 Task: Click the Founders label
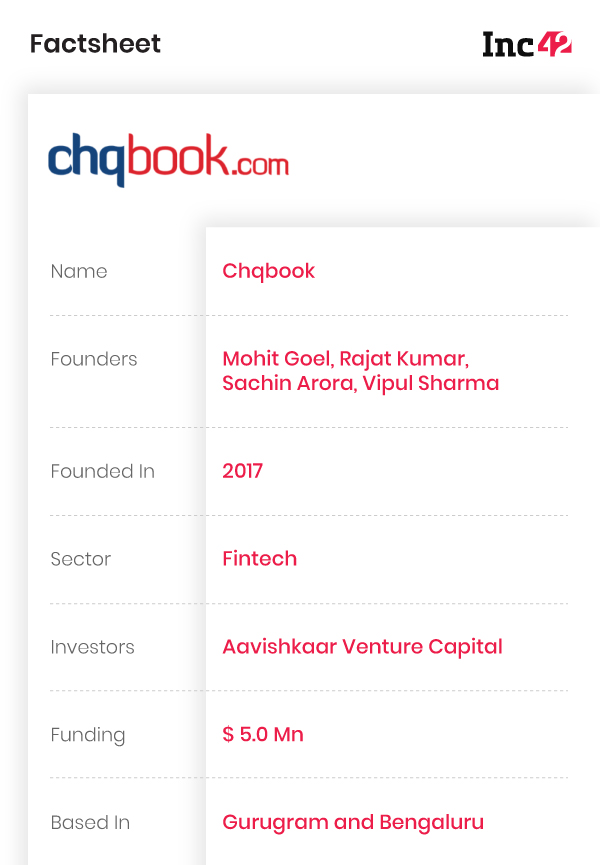coord(94,359)
